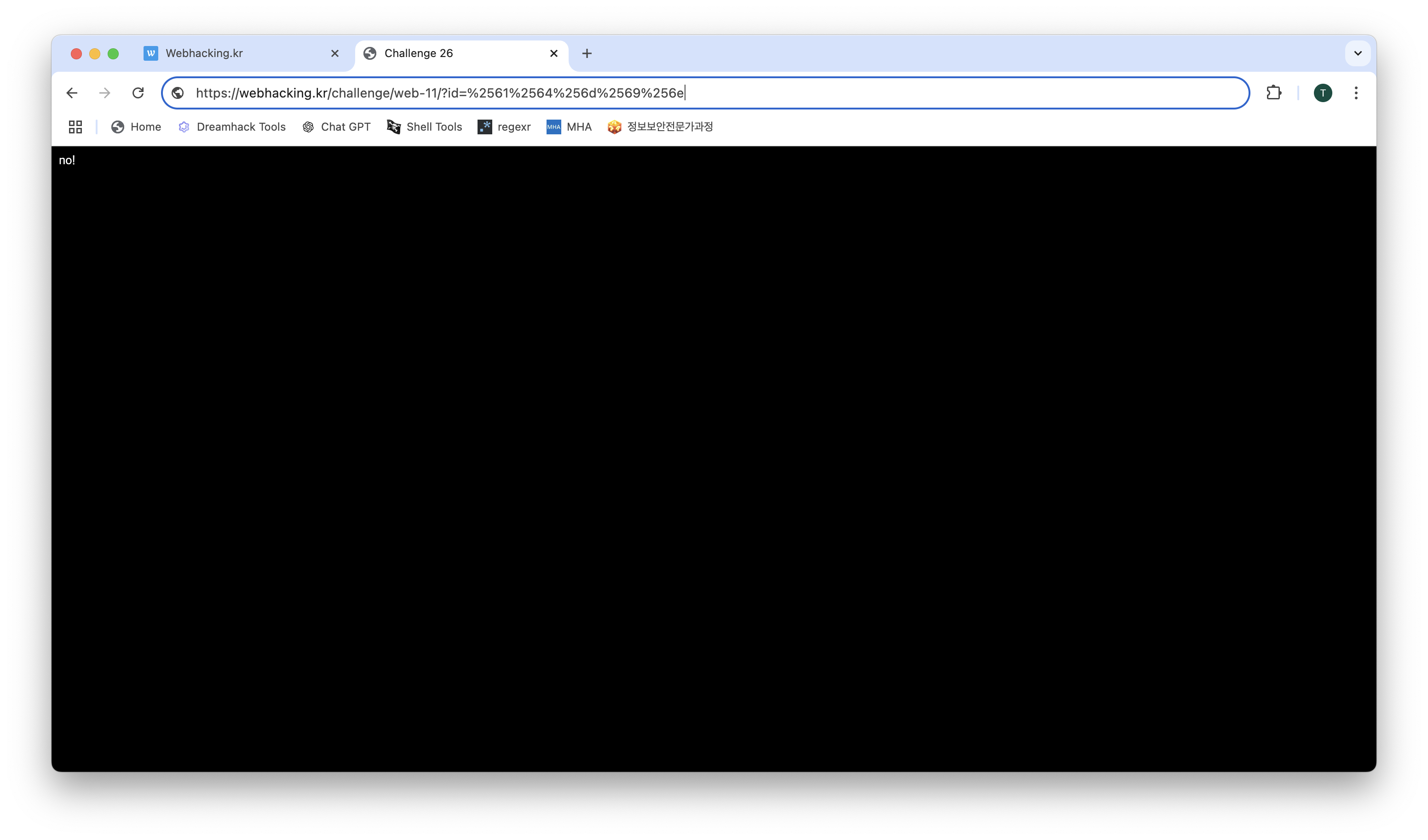Reload the current page

[138, 93]
